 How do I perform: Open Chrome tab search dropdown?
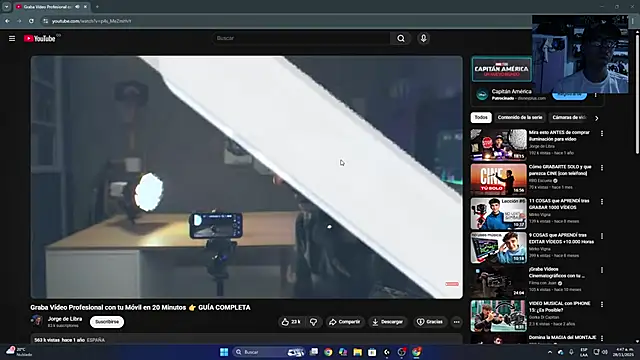pyautogui.click(x=7, y=7)
